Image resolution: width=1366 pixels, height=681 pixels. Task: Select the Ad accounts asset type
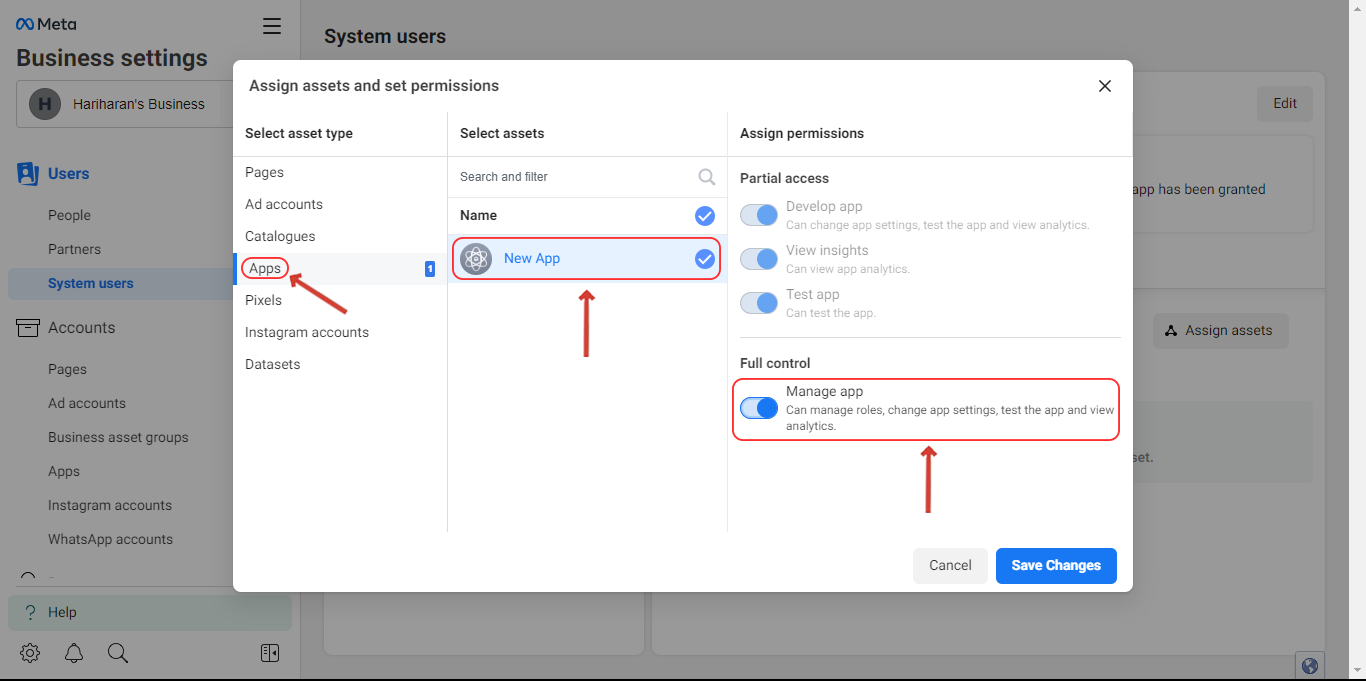click(x=340, y=204)
